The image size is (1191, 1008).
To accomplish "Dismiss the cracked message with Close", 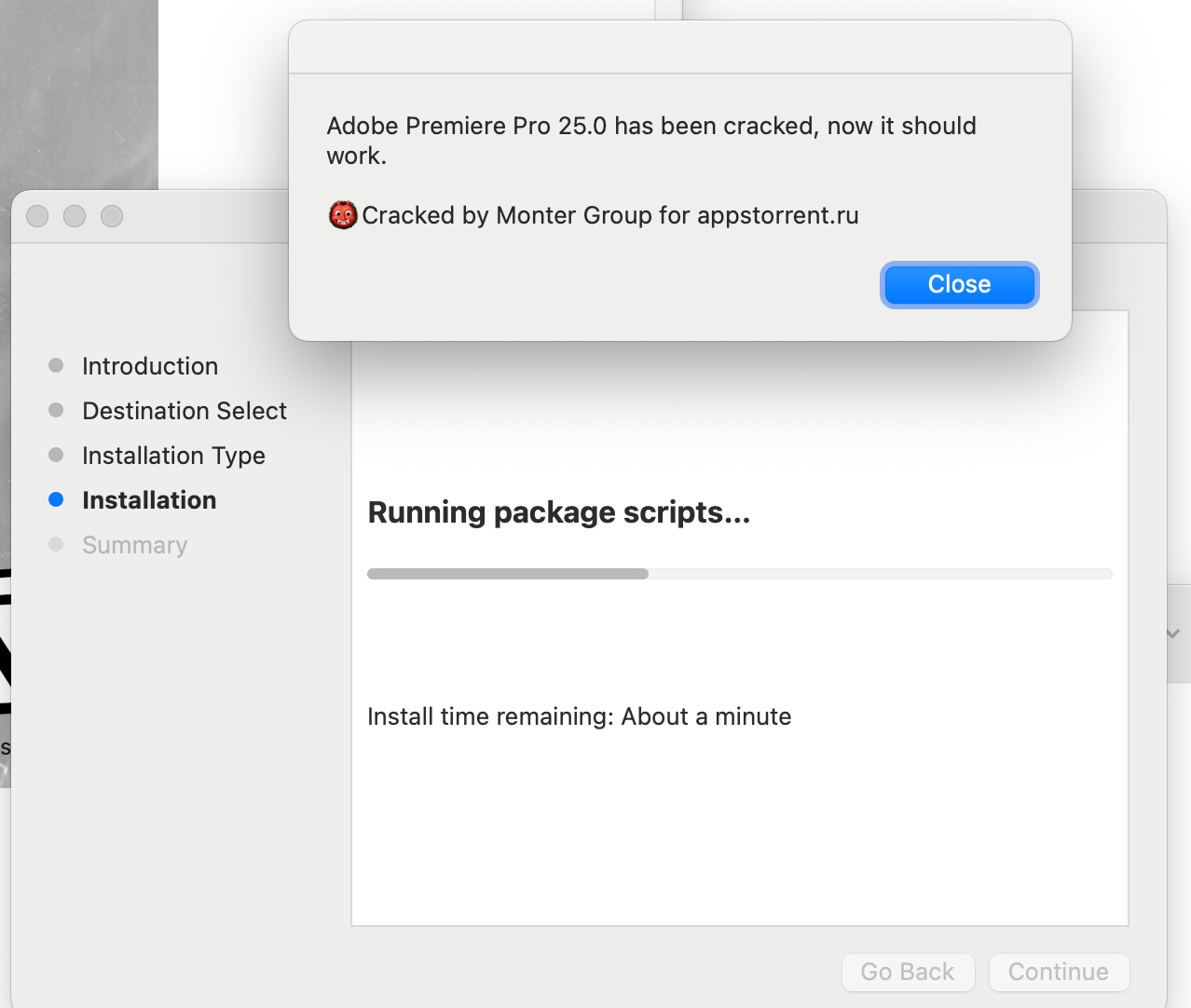I will pos(959,284).
